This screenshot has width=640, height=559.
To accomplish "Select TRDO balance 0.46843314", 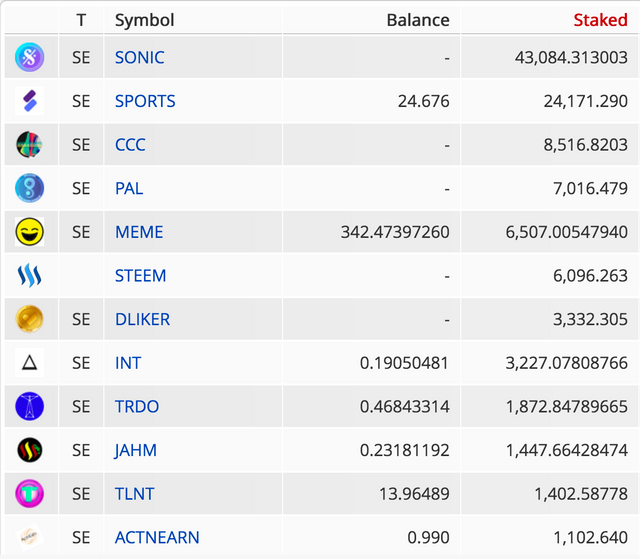I will tap(404, 407).
